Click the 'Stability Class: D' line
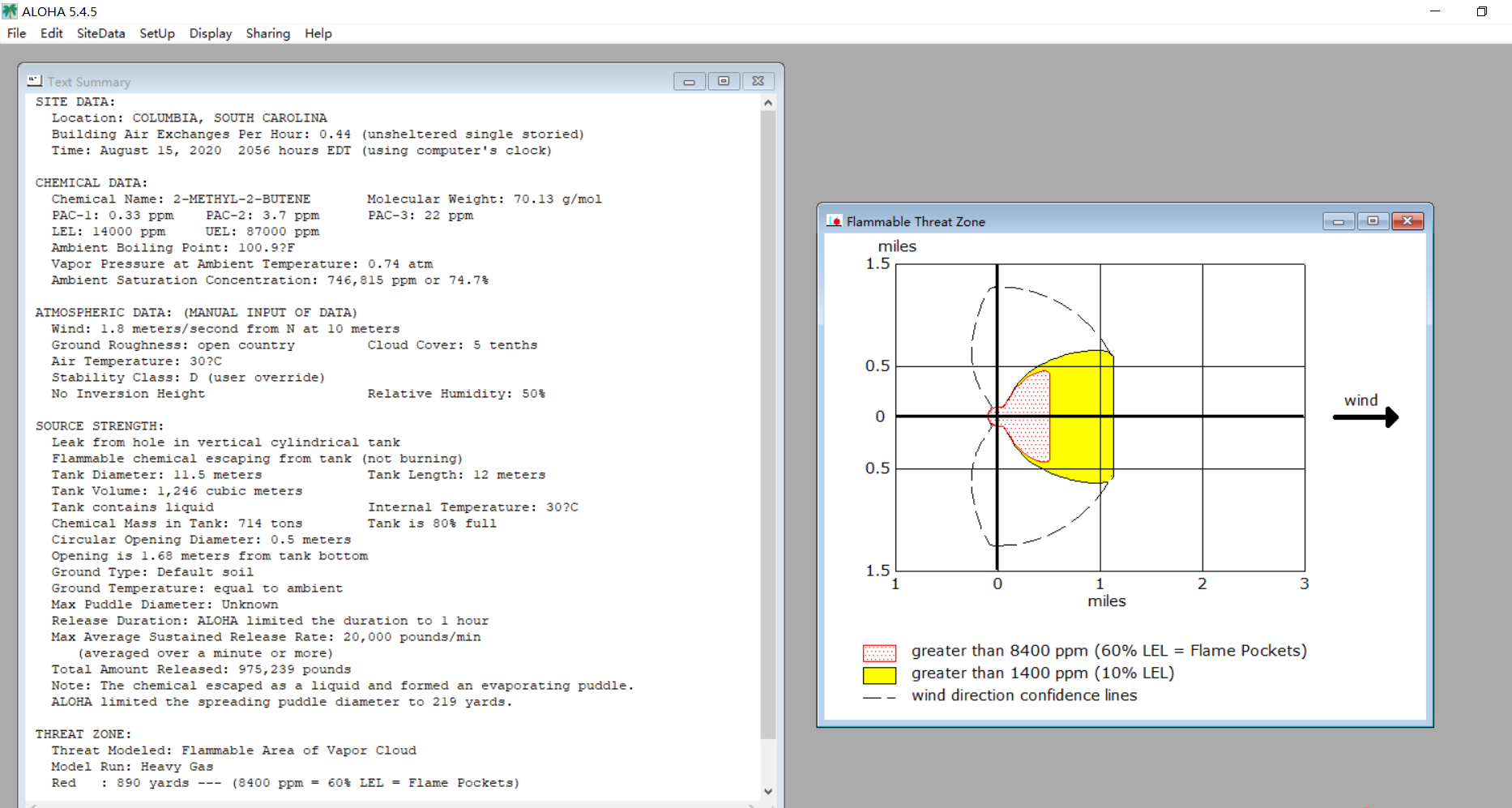 (188, 378)
